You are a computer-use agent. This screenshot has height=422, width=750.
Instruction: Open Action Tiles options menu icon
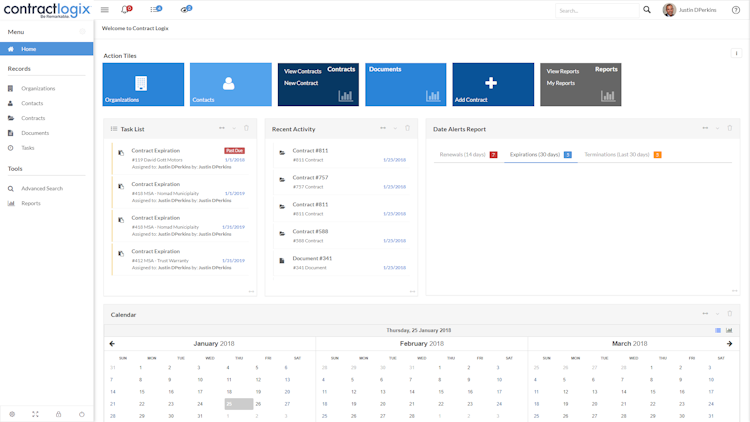click(736, 53)
